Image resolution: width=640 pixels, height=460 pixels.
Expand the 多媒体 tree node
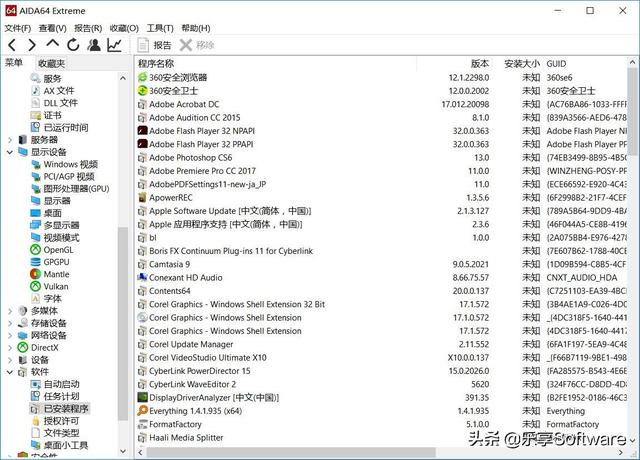click(10, 311)
